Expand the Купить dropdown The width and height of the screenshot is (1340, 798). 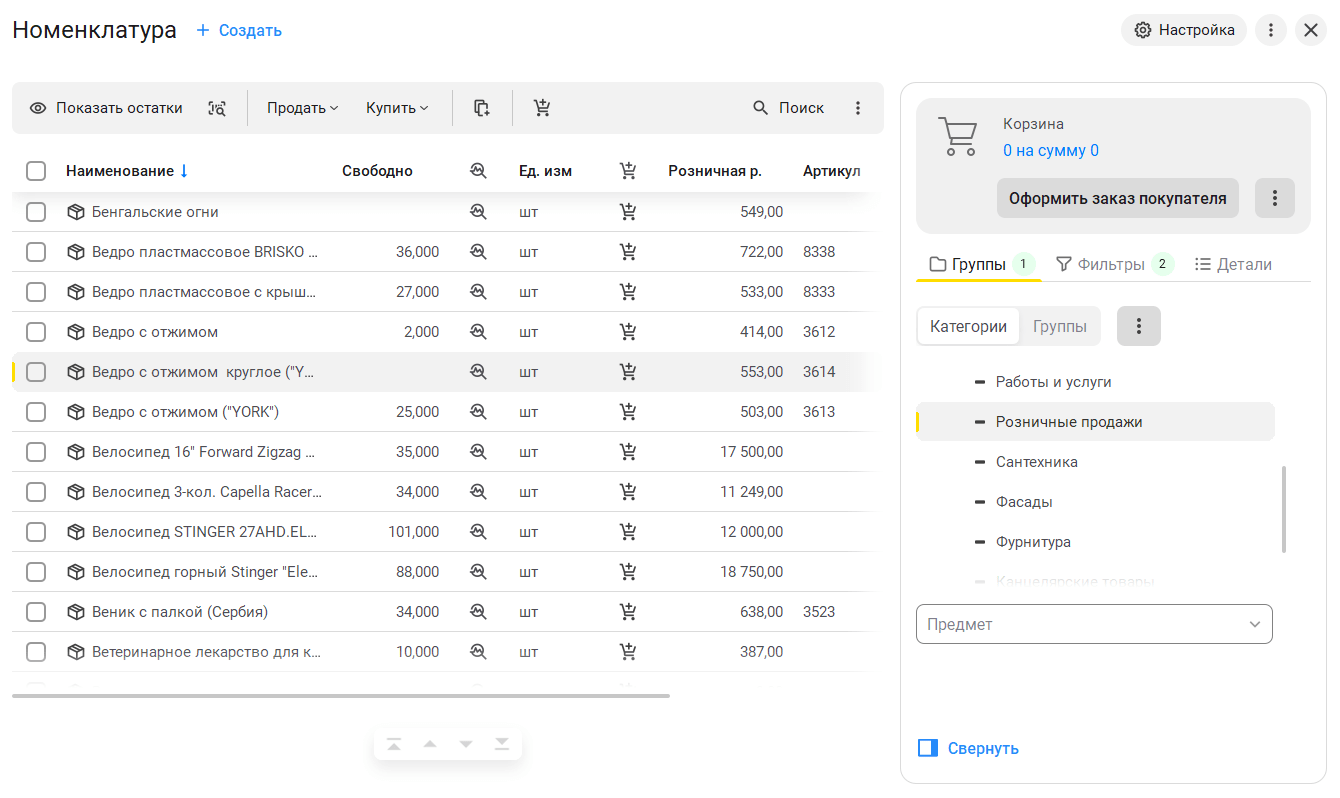point(397,108)
